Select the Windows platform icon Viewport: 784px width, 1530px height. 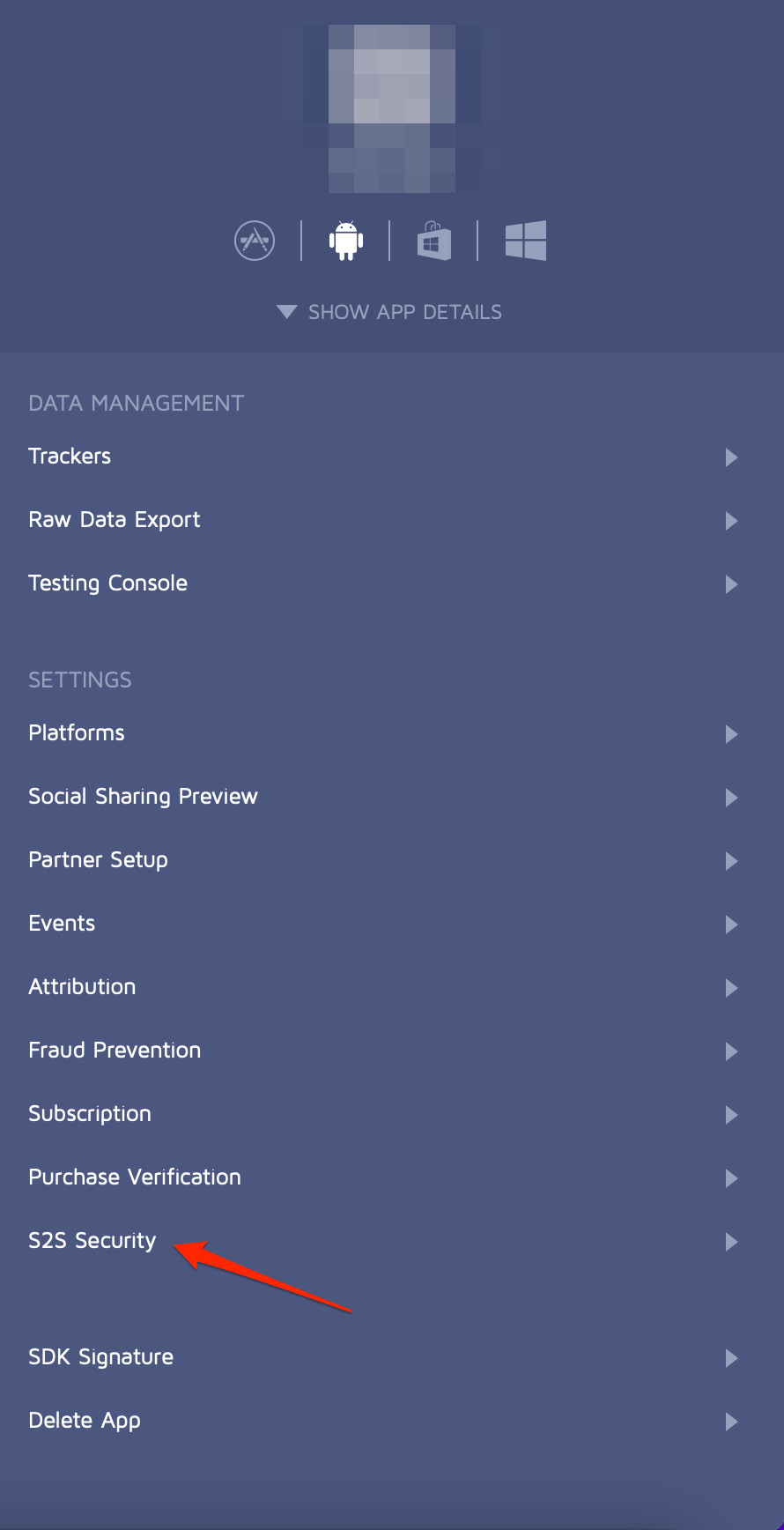coord(526,240)
